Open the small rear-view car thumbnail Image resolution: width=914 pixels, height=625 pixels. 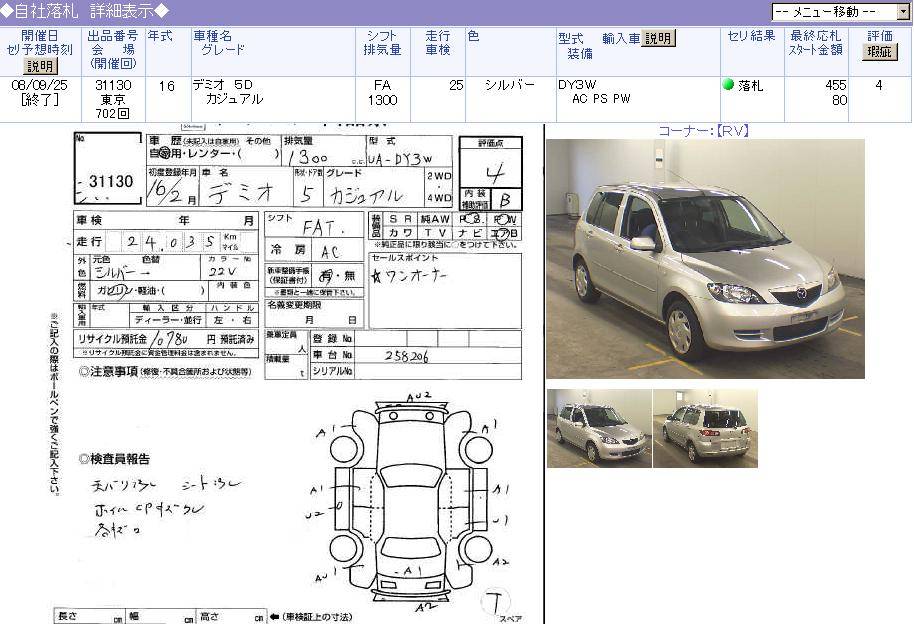(705, 429)
